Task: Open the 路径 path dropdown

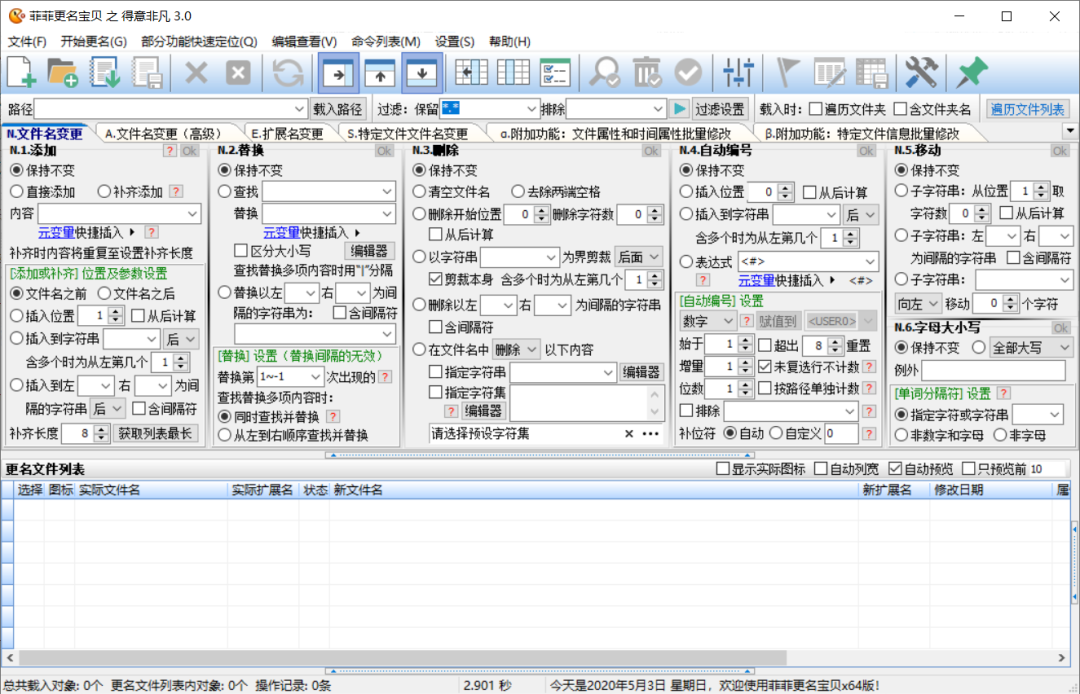Action: (299, 109)
